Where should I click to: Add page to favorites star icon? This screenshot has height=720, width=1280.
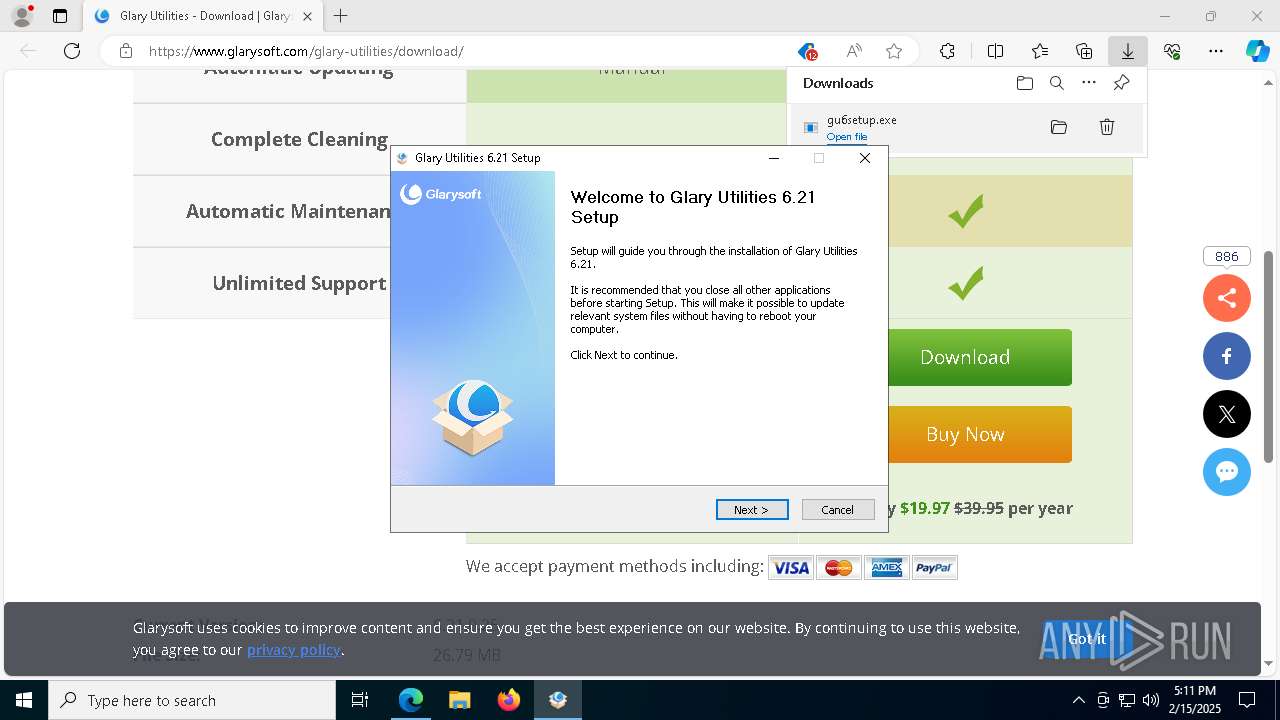[894, 51]
